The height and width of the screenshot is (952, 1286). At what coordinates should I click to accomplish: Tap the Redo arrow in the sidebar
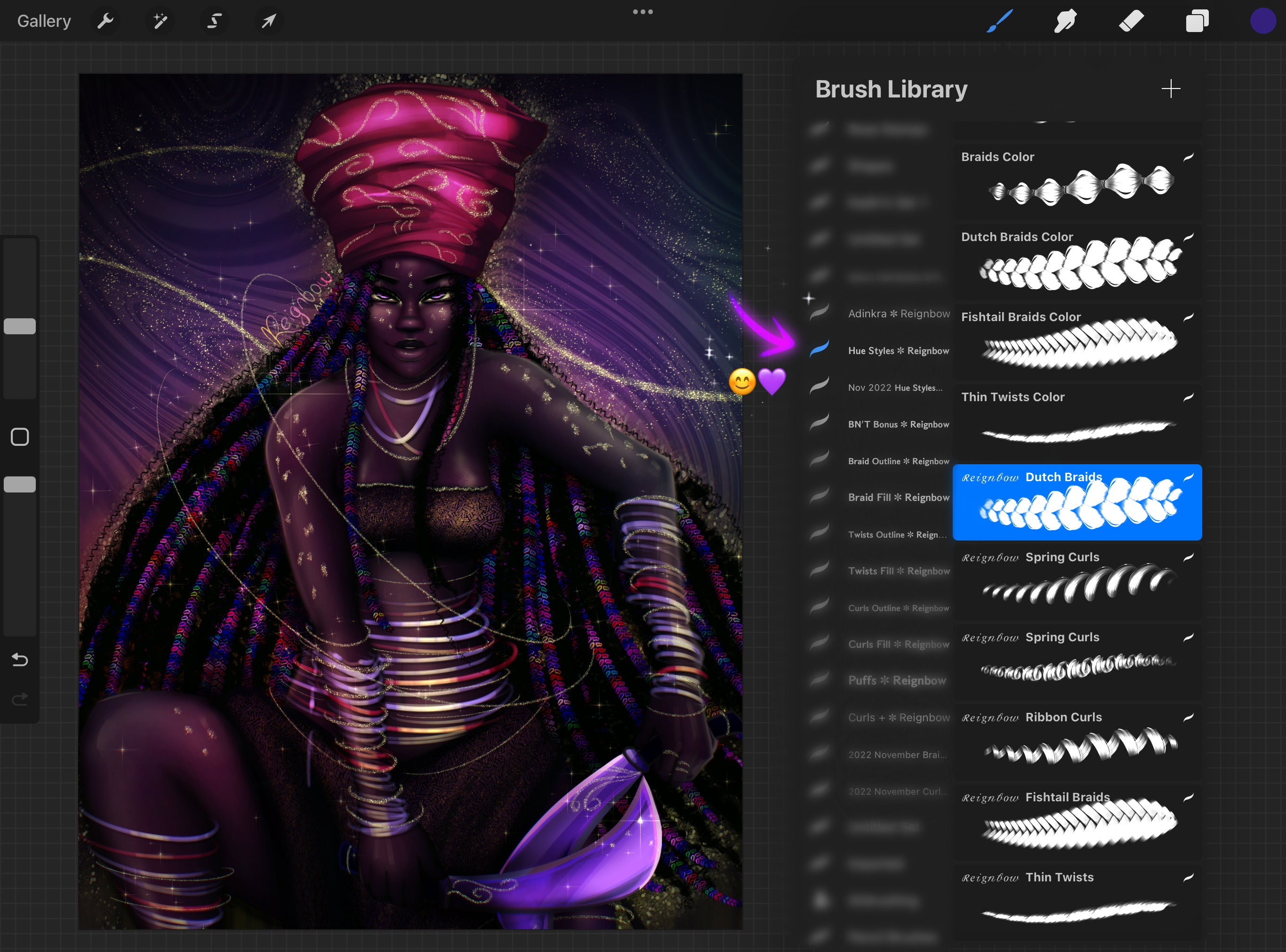(x=20, y=699)
